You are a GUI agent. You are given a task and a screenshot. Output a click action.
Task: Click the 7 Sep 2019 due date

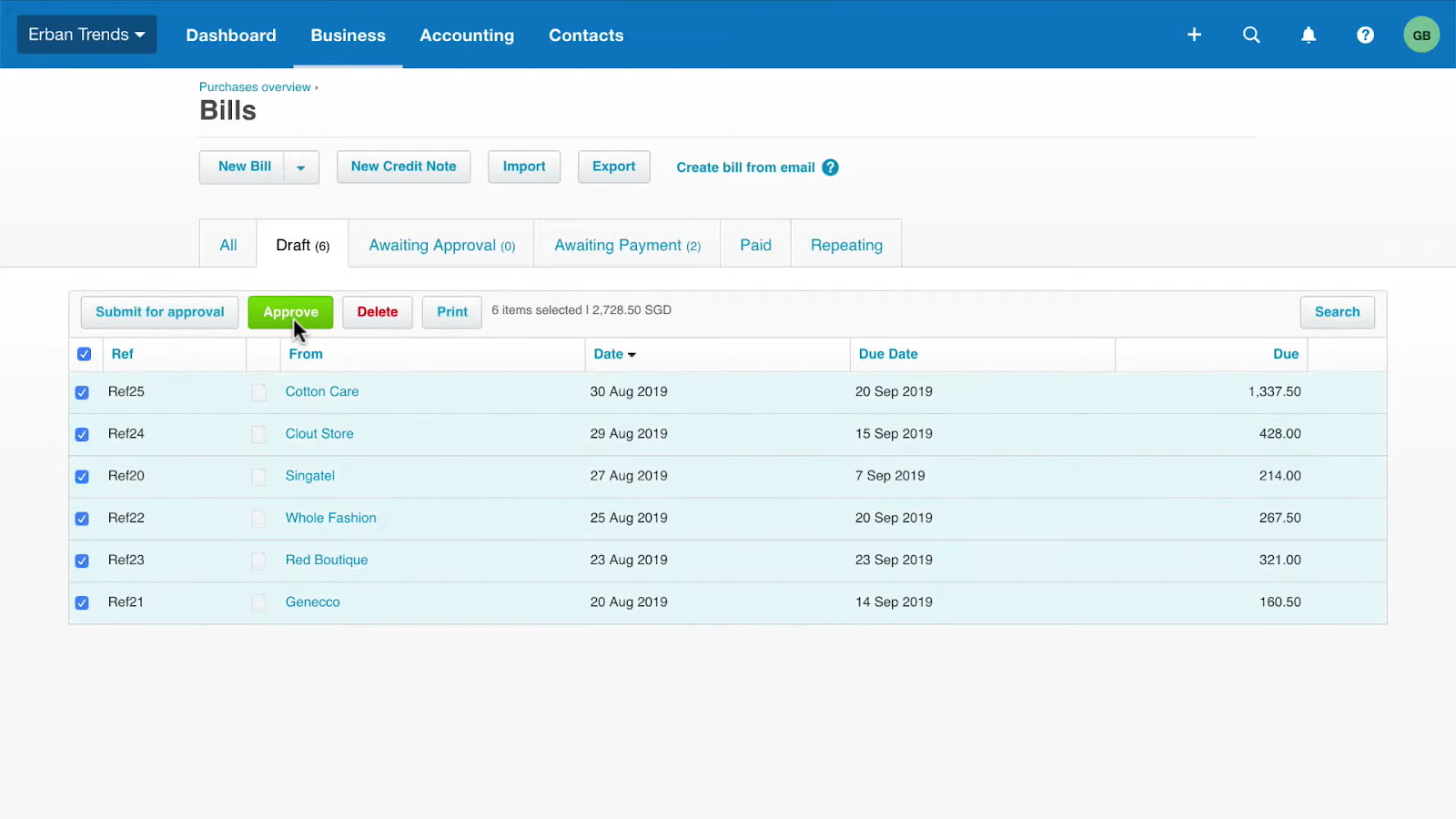click(x=890, y=475)
